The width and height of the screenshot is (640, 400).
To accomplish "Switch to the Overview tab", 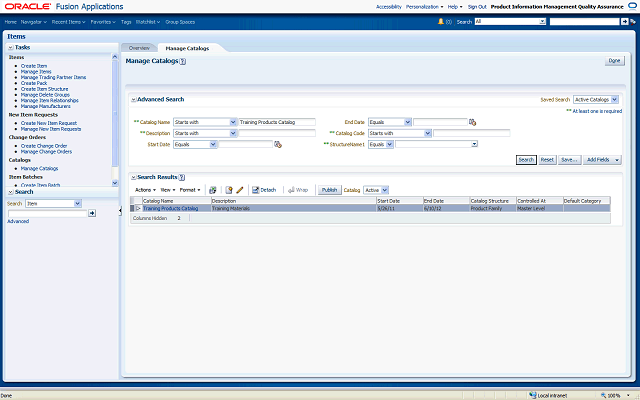I will tap(139, 48).
